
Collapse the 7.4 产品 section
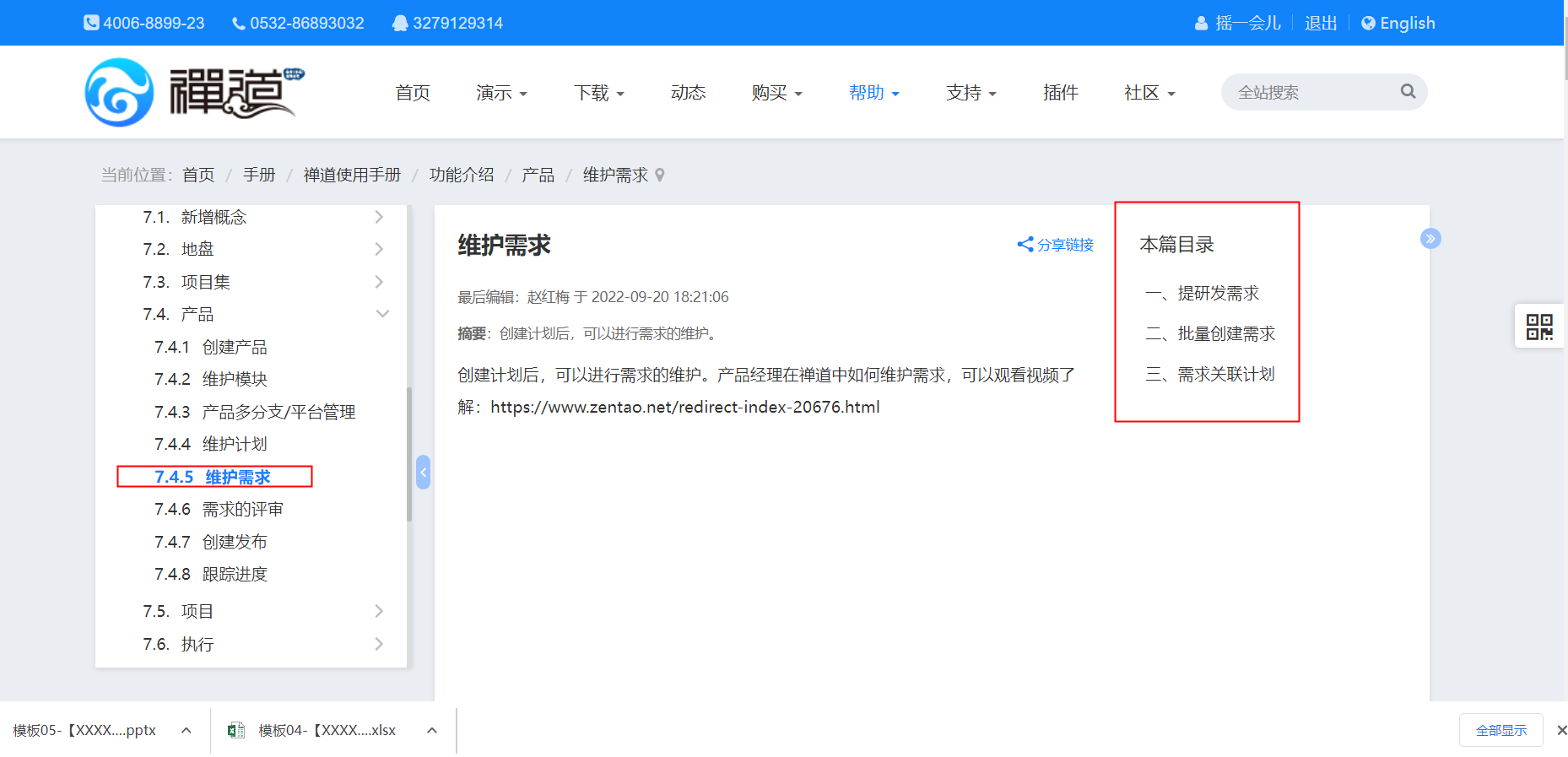click(382, 314)
